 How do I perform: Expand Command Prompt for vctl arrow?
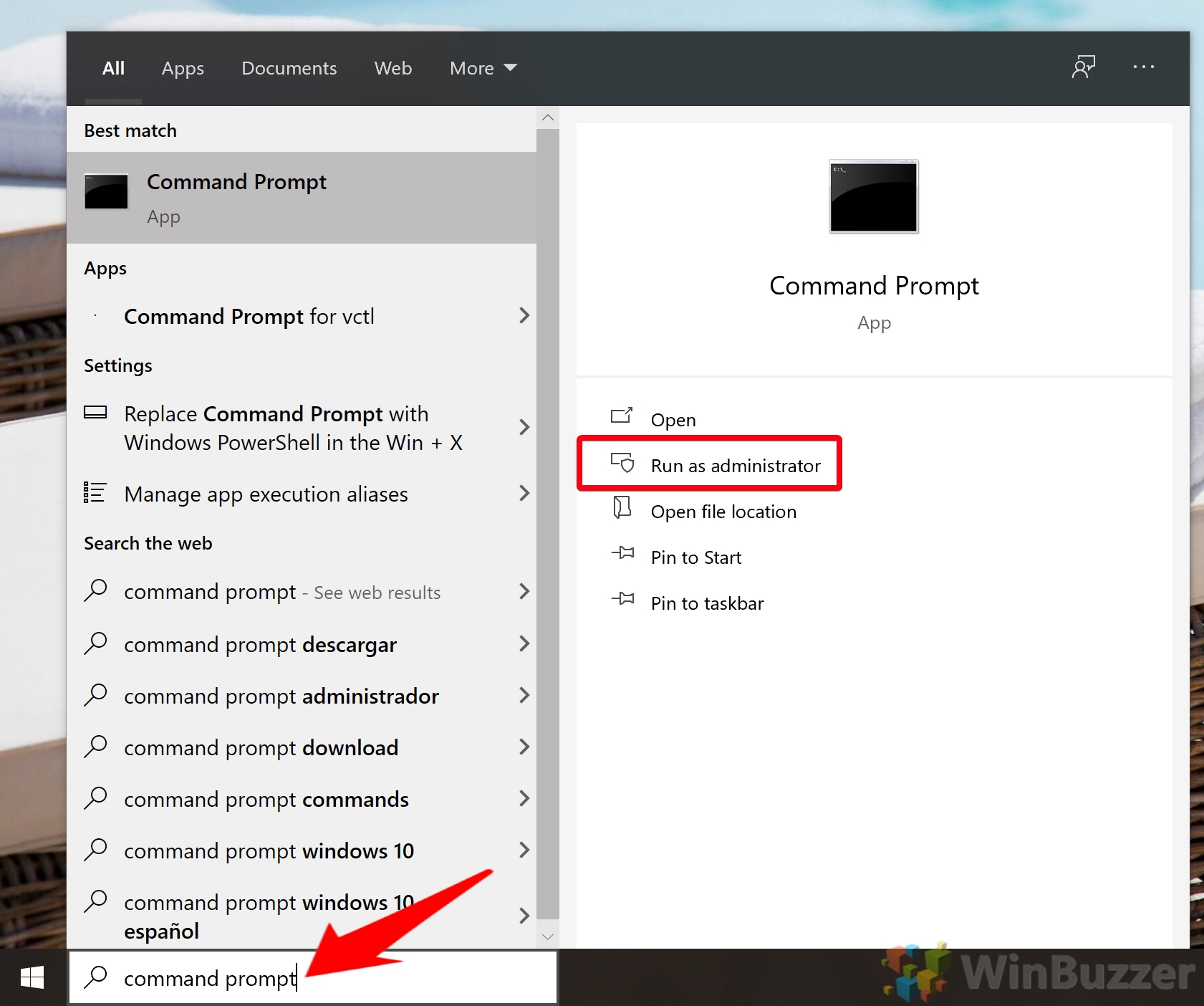click(x=524, y=315)
